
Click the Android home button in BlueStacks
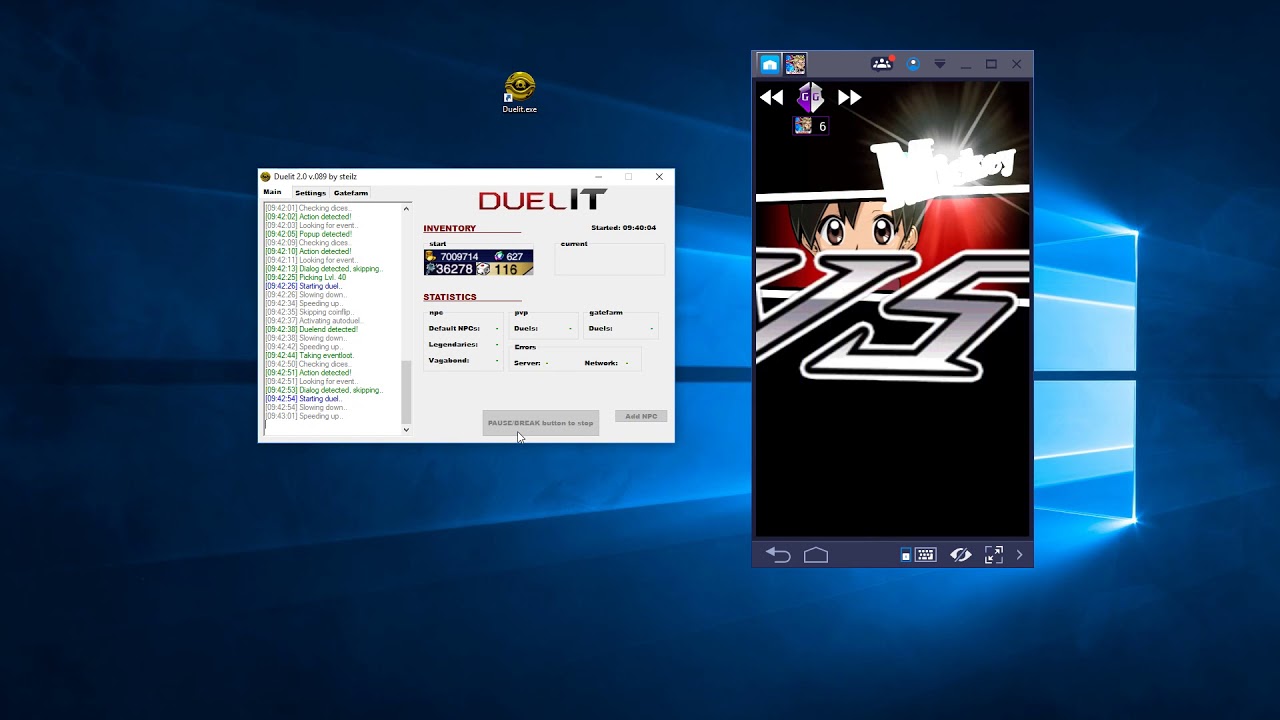pyautogui.click(x=816, y=555)
